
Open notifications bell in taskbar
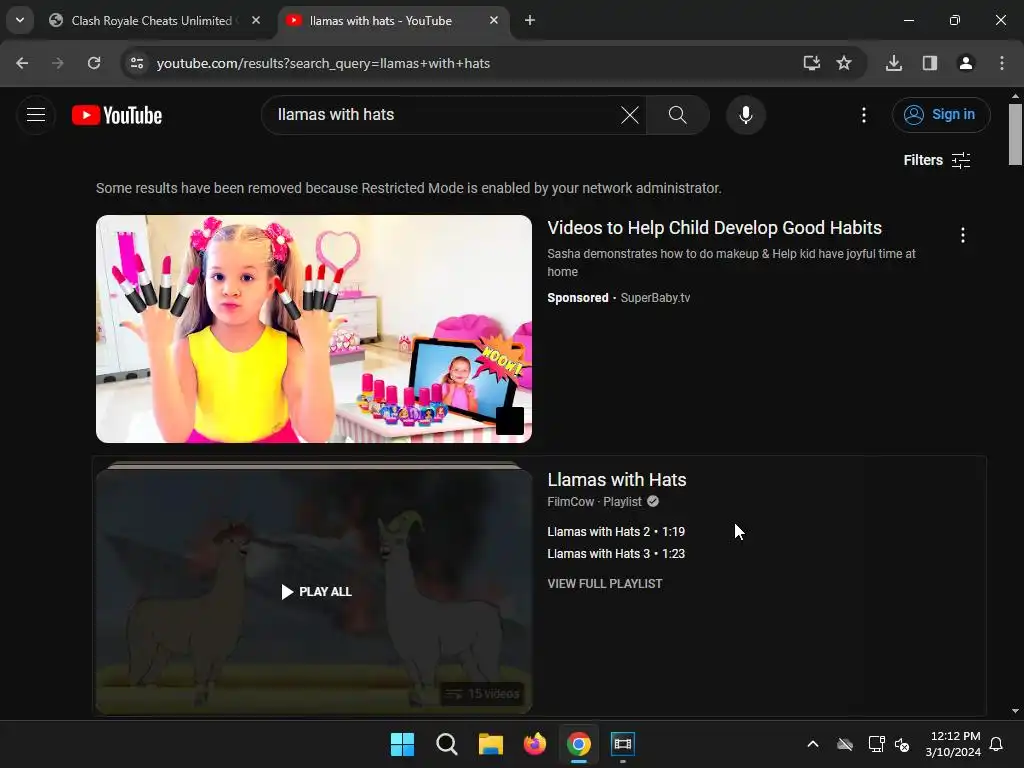997,744
